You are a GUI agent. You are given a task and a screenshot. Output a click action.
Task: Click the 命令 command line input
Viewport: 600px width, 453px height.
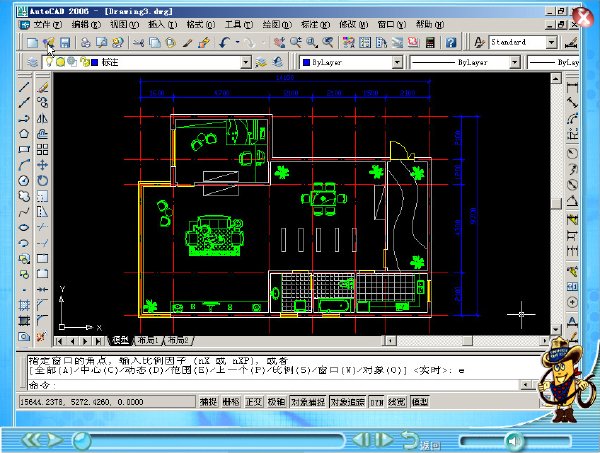click(274, 385)
